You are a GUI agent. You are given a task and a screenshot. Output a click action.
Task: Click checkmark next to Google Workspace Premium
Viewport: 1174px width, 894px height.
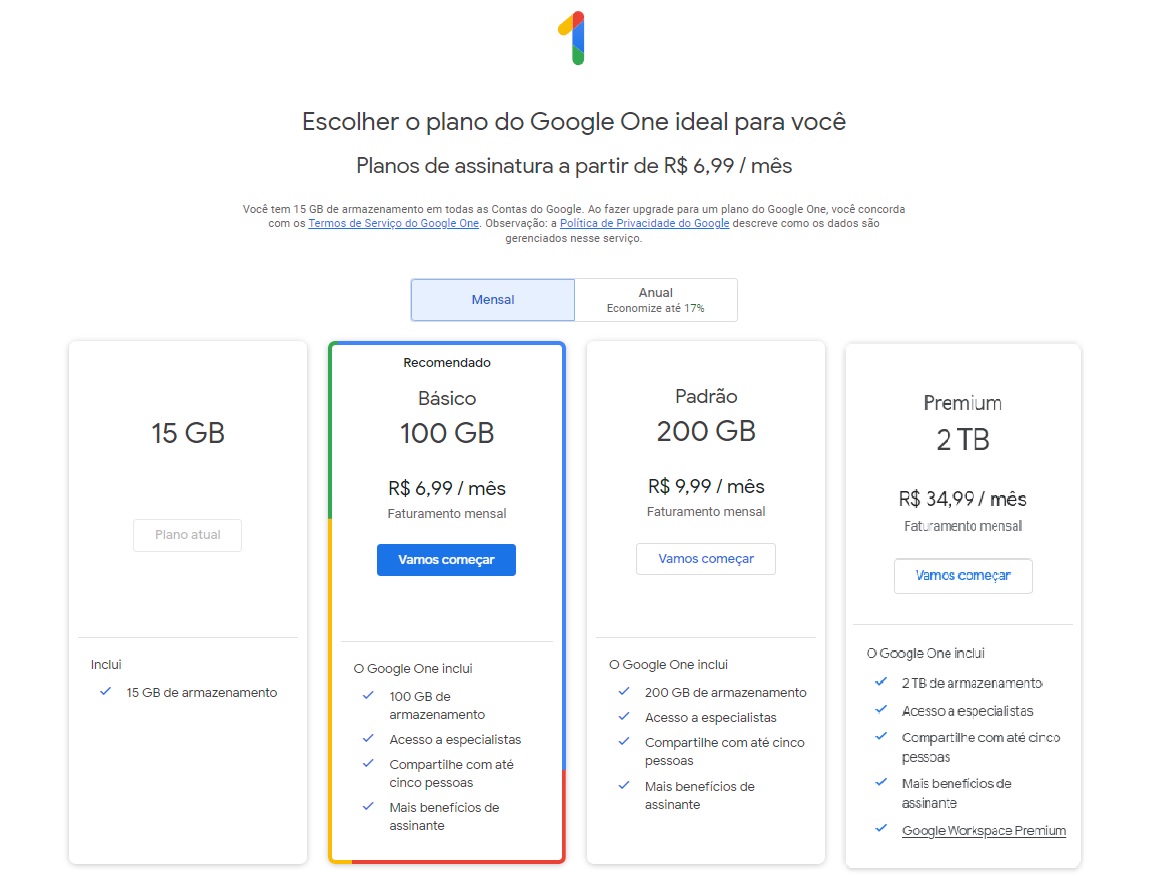coord(881,828)
